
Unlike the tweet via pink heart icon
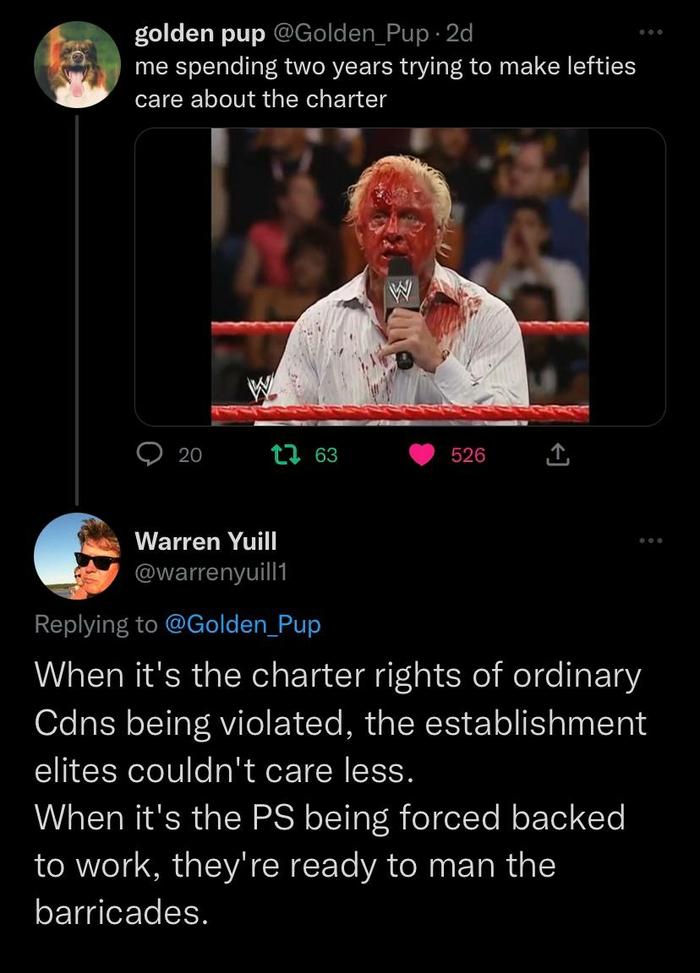click(422, 455)
